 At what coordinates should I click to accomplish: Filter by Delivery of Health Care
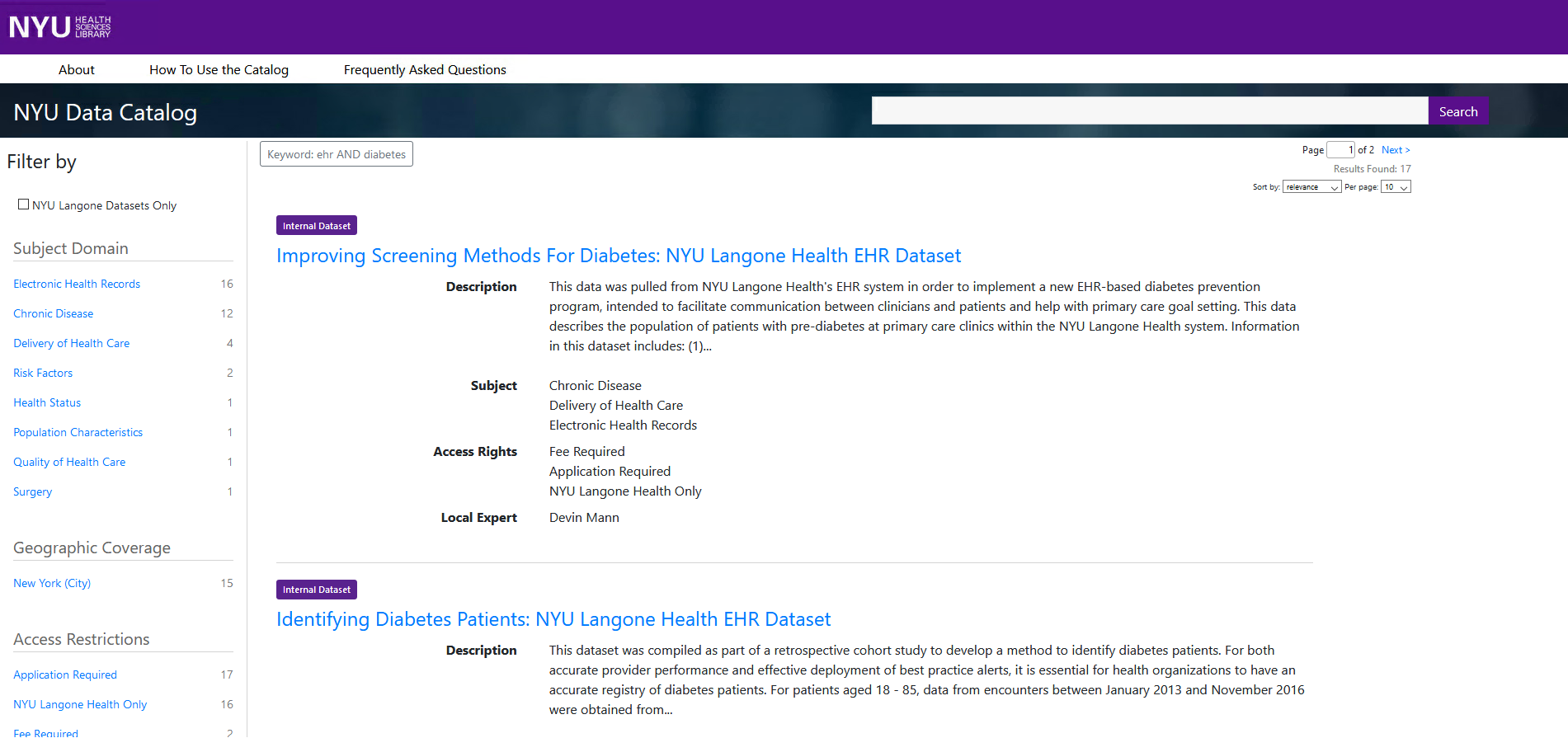(72, 343)
